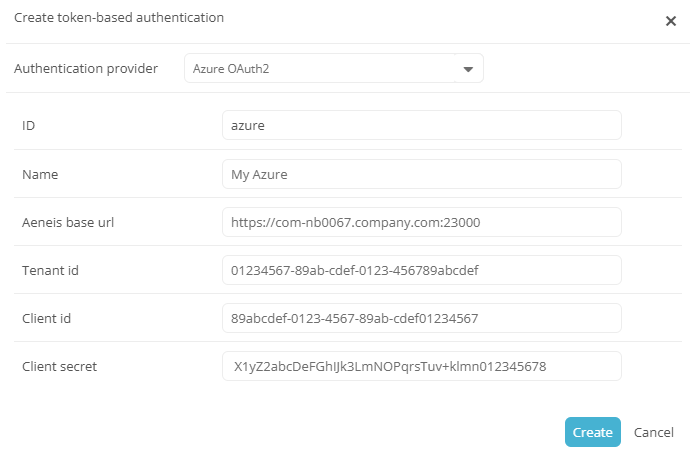
Task: Close the dialog with the X icon
Action: point(671,21)
